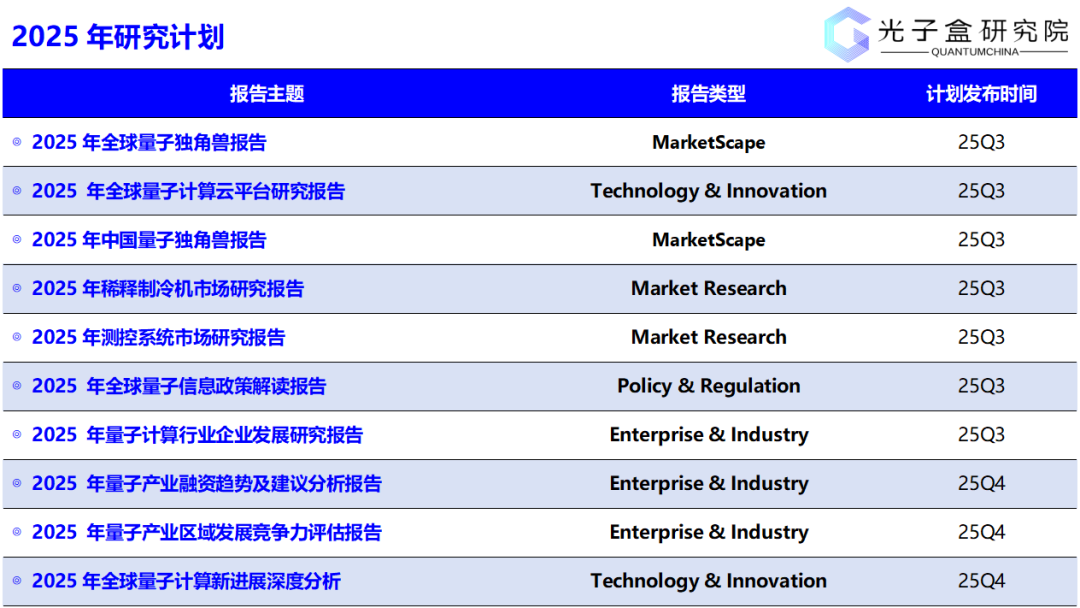Open 2025 年全球量子计算云平台研究报告 title
Viewport: 1080px width, 608px height.
pyautogui.click(x=188, y=191)
